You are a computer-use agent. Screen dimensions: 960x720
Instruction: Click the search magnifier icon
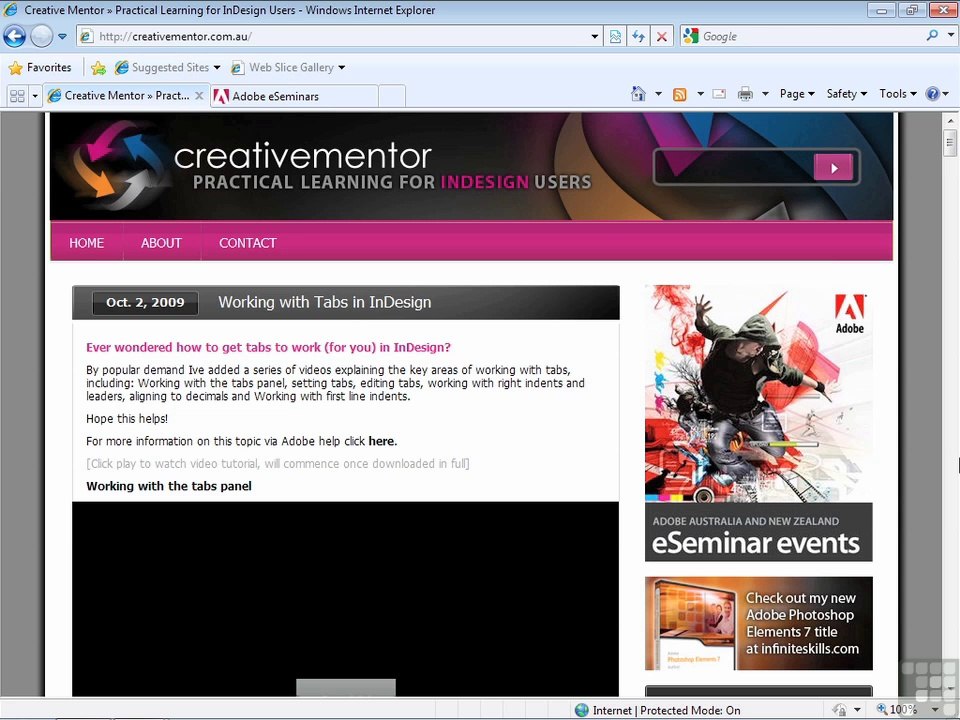(932, 36)
